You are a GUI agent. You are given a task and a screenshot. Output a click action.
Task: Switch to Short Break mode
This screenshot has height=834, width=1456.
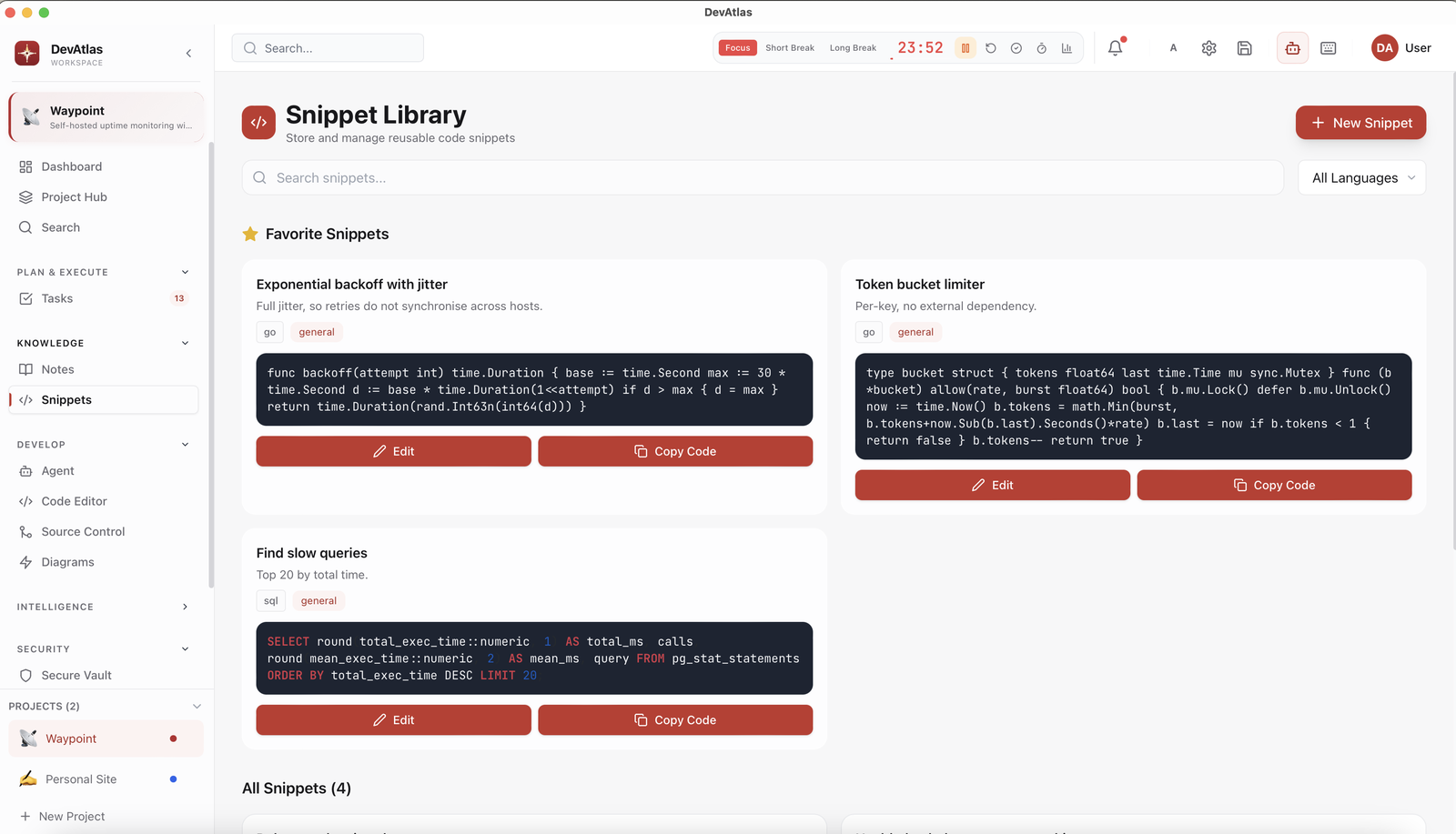[x=790, y=48]
